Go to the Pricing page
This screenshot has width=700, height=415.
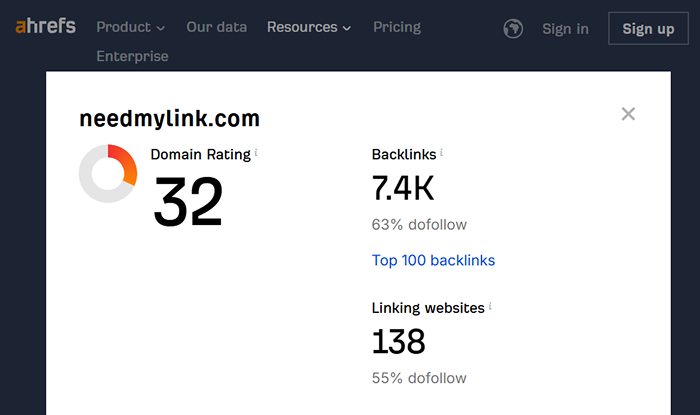click(x=397, y=27)
